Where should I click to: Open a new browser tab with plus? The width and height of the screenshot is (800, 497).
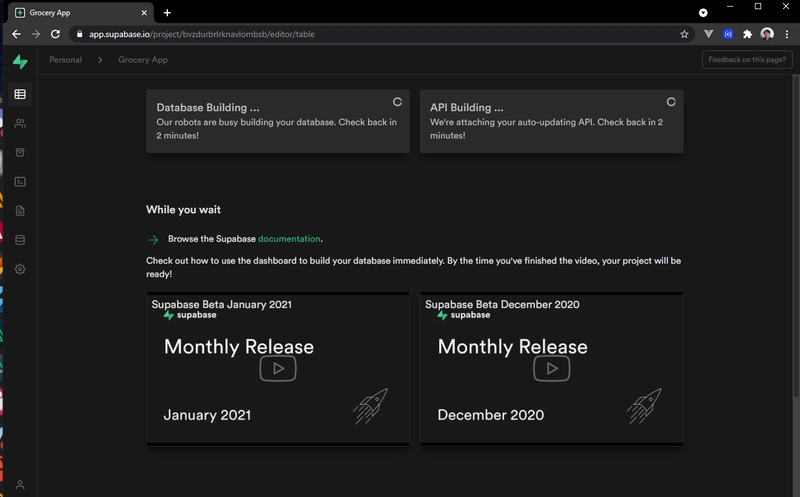click(x=167, y=13)
